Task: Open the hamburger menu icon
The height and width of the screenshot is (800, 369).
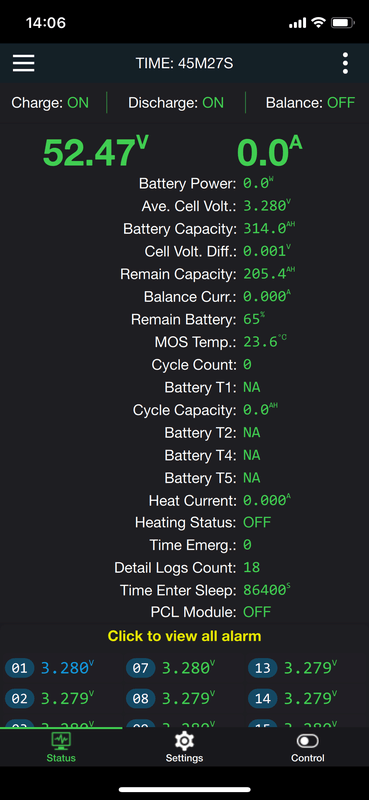Action: click(x=23, y=63)
